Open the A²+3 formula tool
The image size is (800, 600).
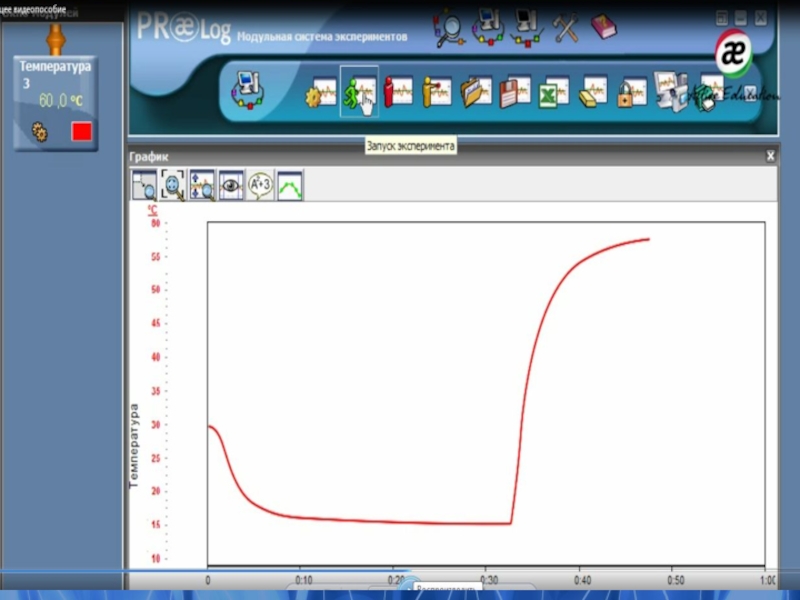pos(261,185)
